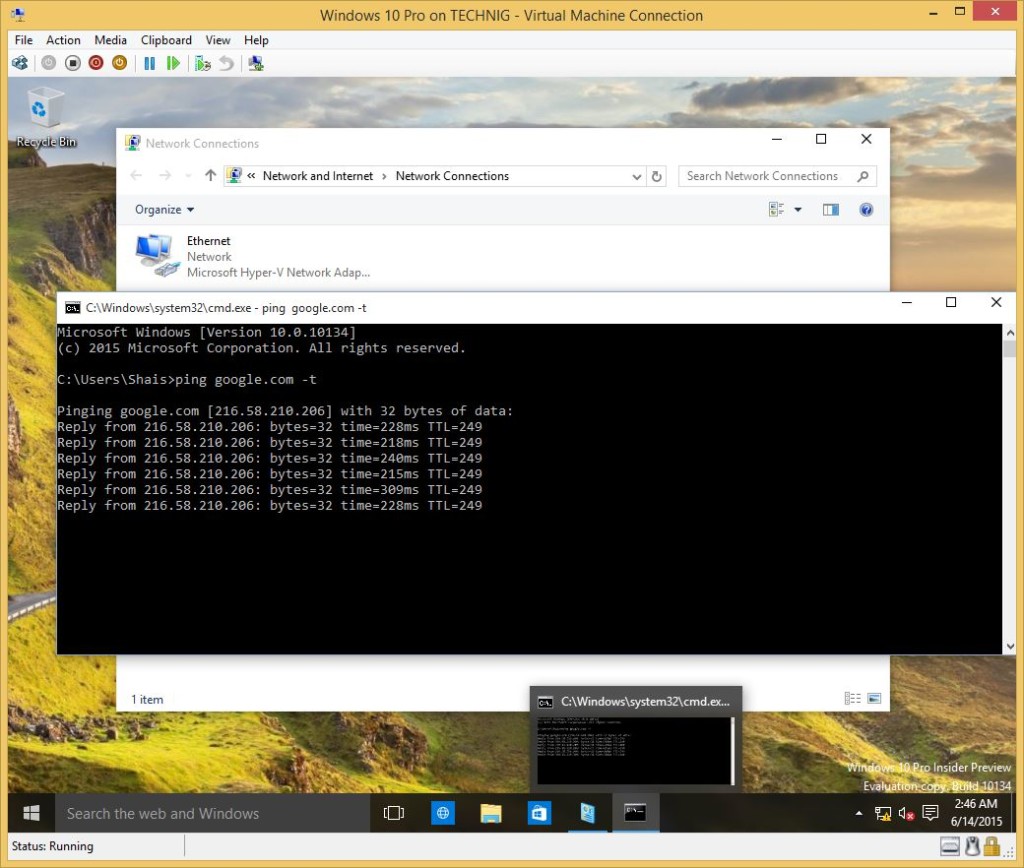Pause the virtual machine
Viewport: 1024px width, 868px height.
coord(149,62)
